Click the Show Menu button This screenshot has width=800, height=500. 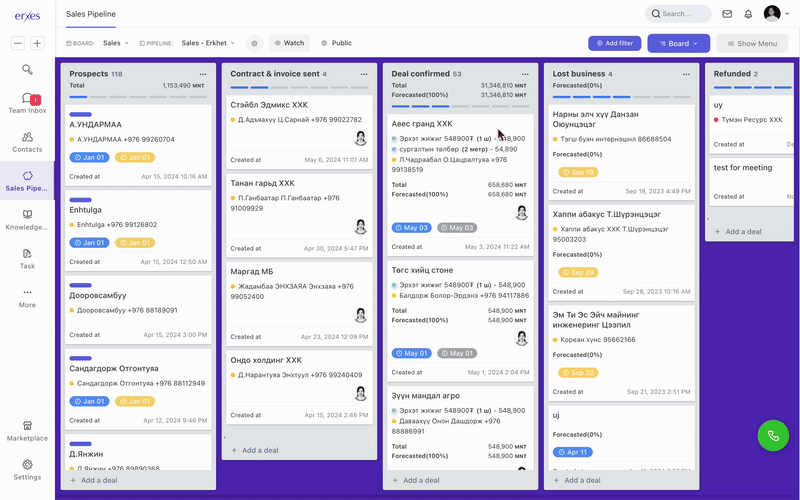point(752,43)
